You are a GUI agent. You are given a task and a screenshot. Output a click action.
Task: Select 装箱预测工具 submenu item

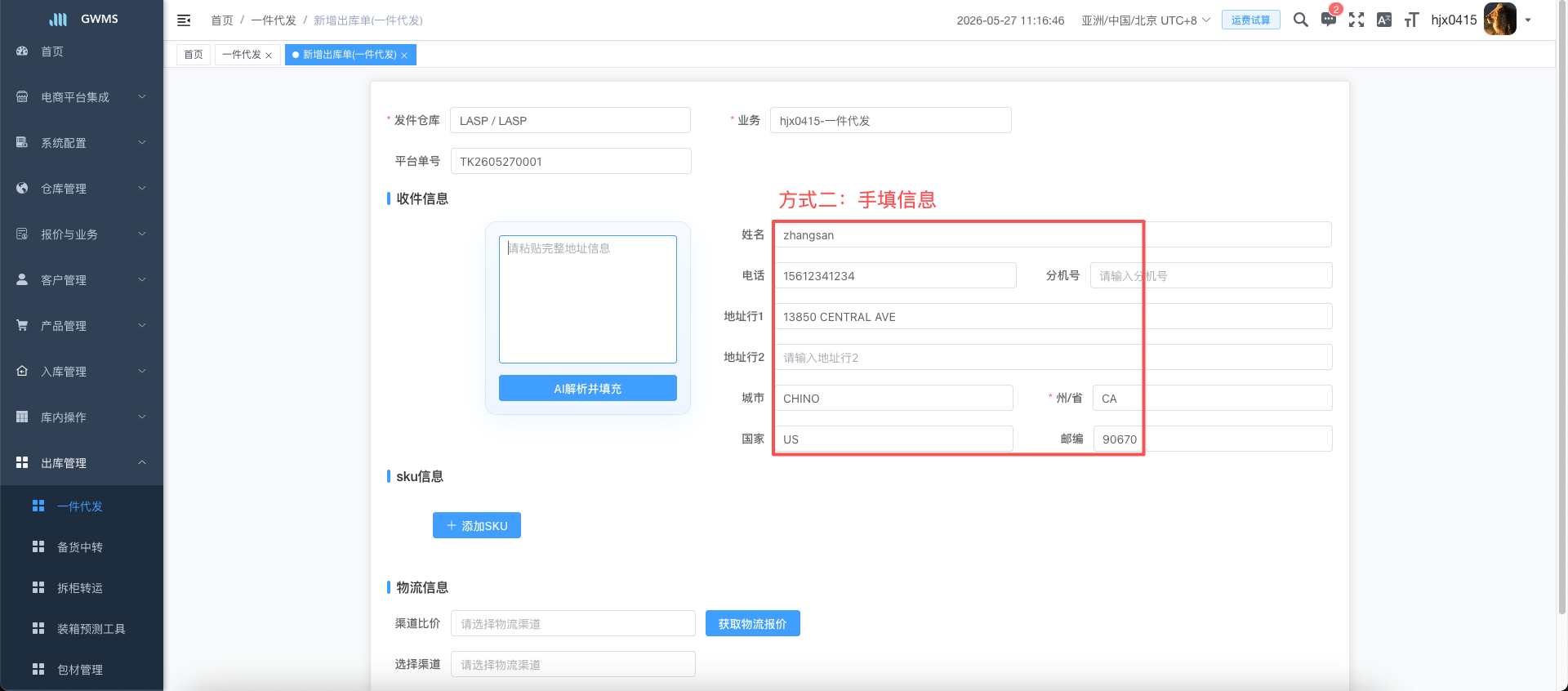[82, 629]
